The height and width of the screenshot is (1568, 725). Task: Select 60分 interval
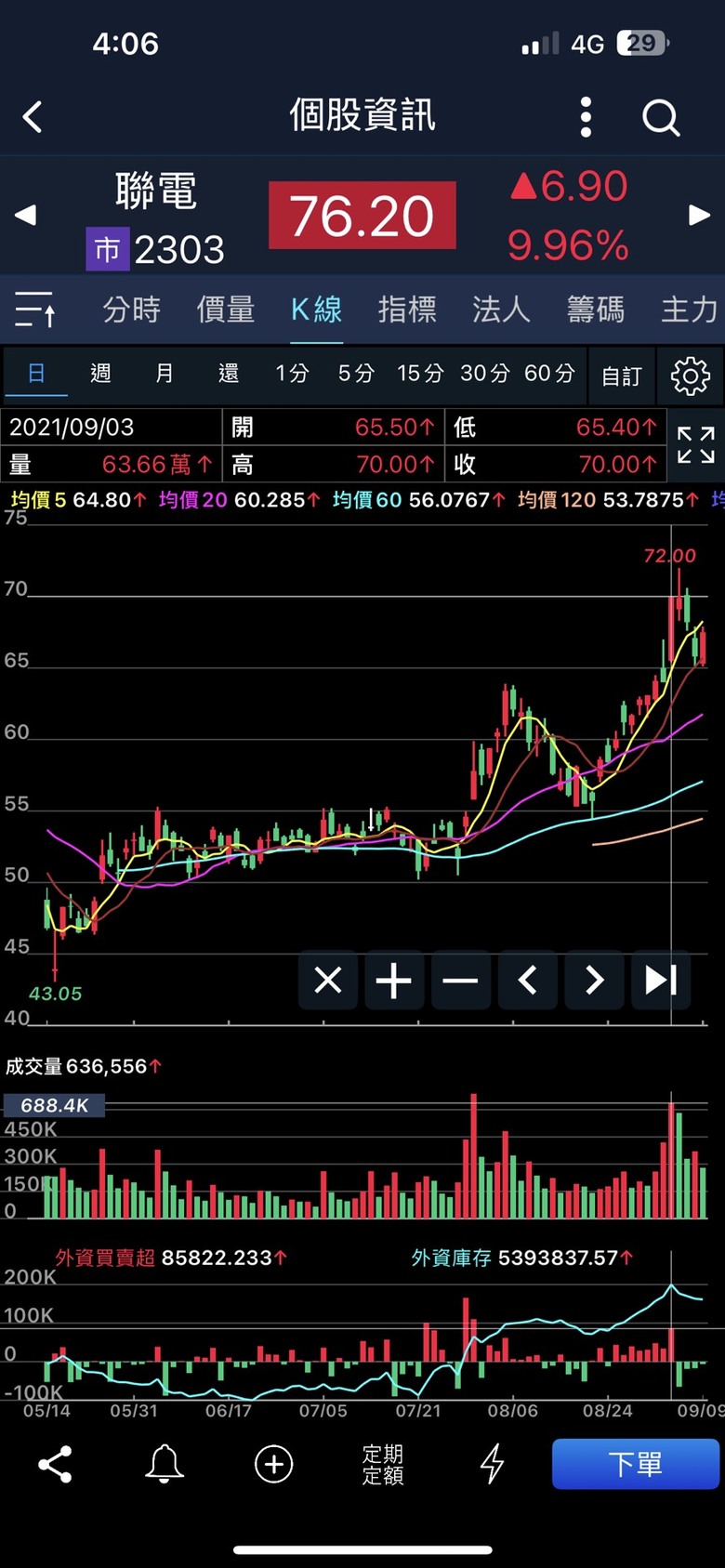549,374
